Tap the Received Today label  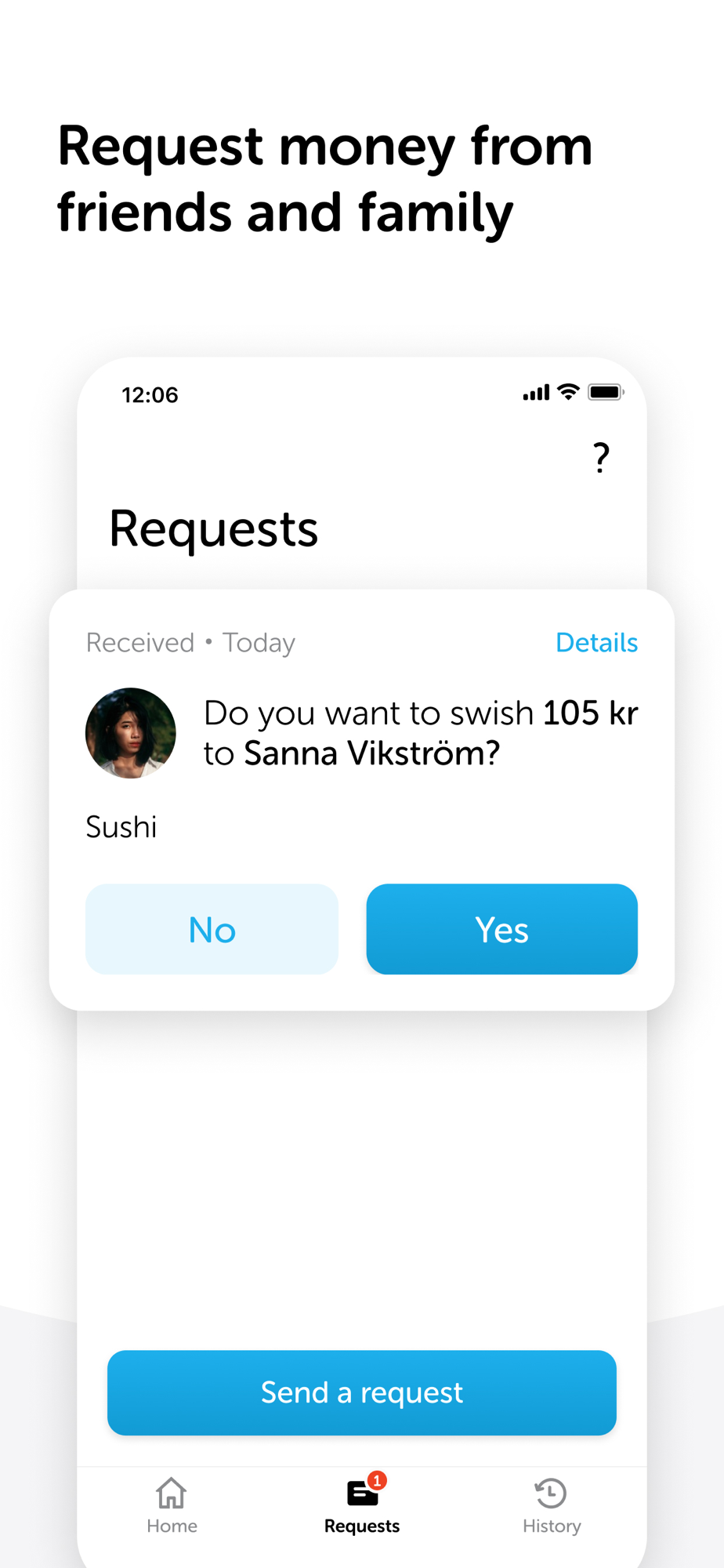(x=190, y=643)
